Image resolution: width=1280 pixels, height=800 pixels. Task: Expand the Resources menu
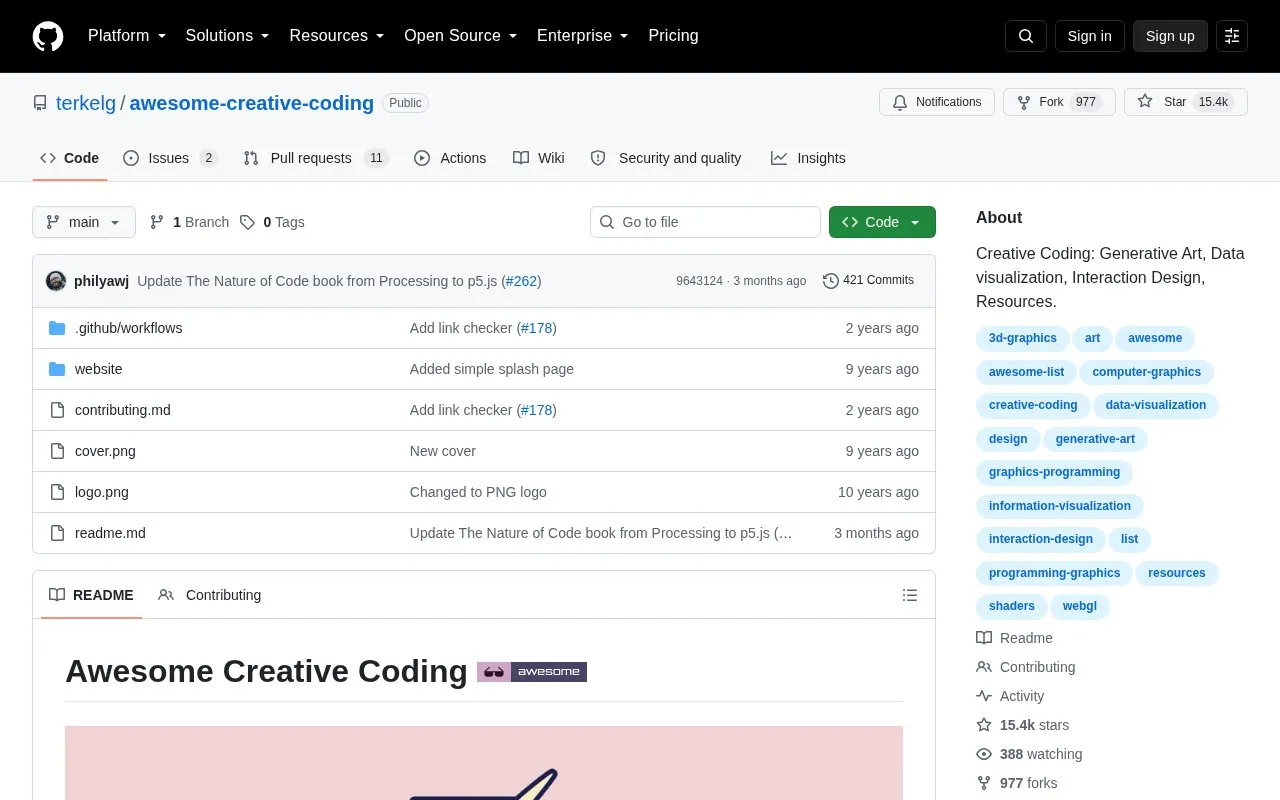[337, 36]
